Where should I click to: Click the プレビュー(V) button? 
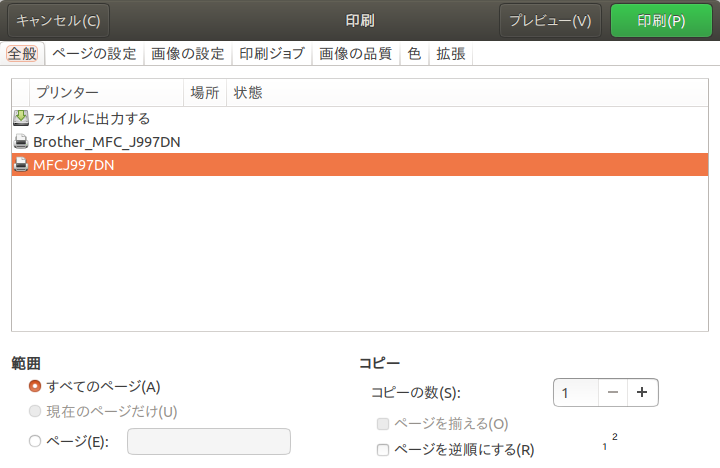[550, 21]
